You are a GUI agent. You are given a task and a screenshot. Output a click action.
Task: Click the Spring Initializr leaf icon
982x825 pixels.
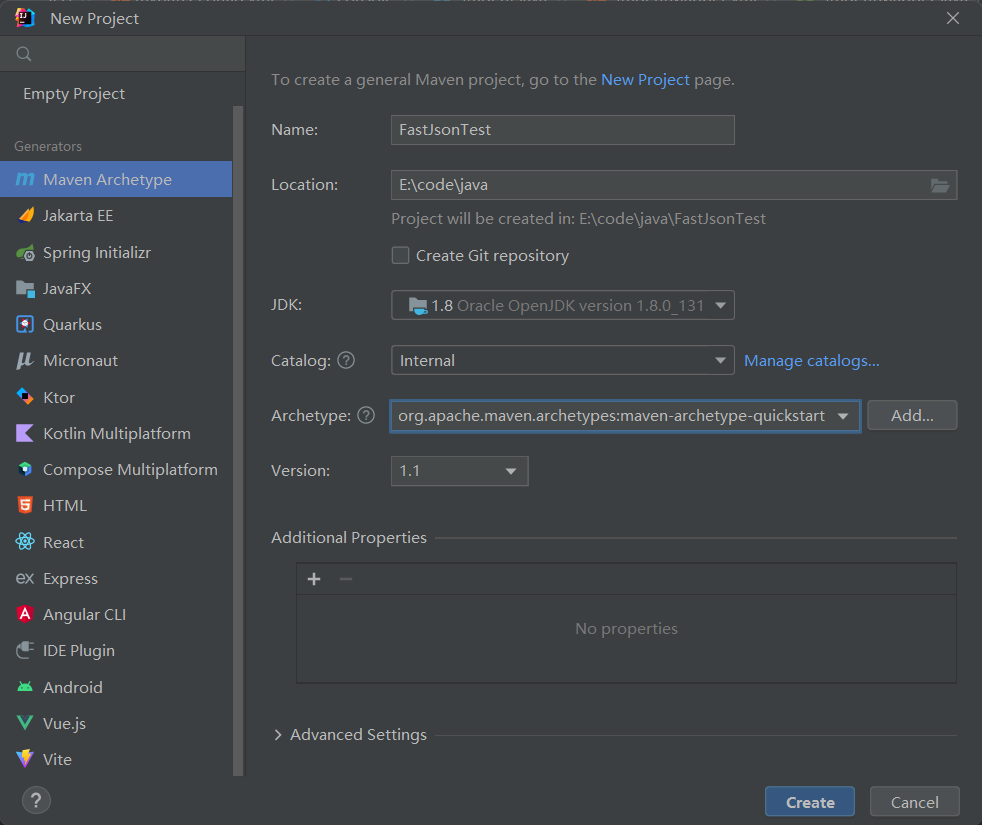point(25,252)
